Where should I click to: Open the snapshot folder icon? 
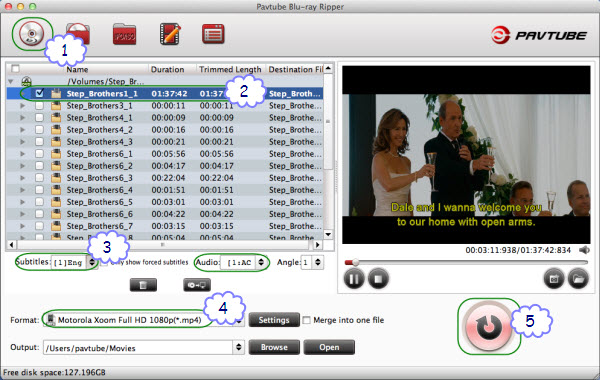pos(578,279)
